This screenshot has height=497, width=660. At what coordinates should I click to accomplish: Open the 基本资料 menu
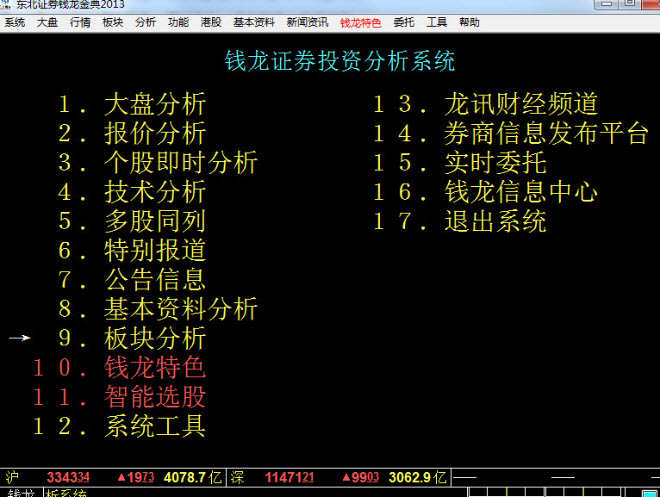coord(254,22)
